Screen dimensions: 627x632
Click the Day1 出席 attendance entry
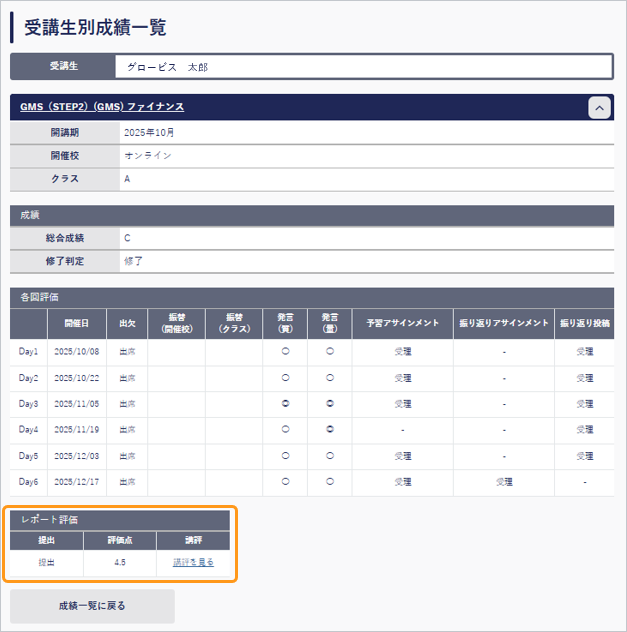coord(127,352)
